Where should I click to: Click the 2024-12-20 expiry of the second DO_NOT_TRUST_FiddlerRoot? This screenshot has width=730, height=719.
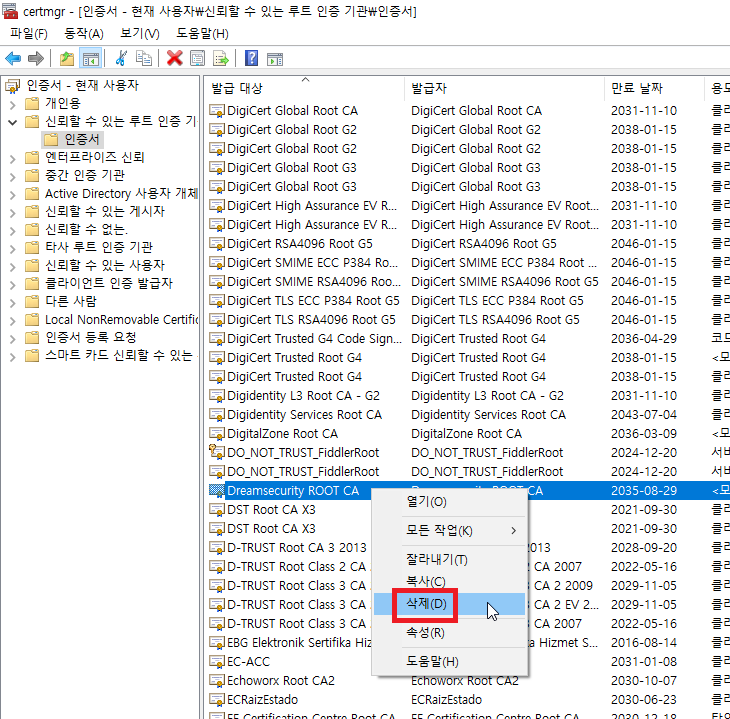tap(644, 472)
